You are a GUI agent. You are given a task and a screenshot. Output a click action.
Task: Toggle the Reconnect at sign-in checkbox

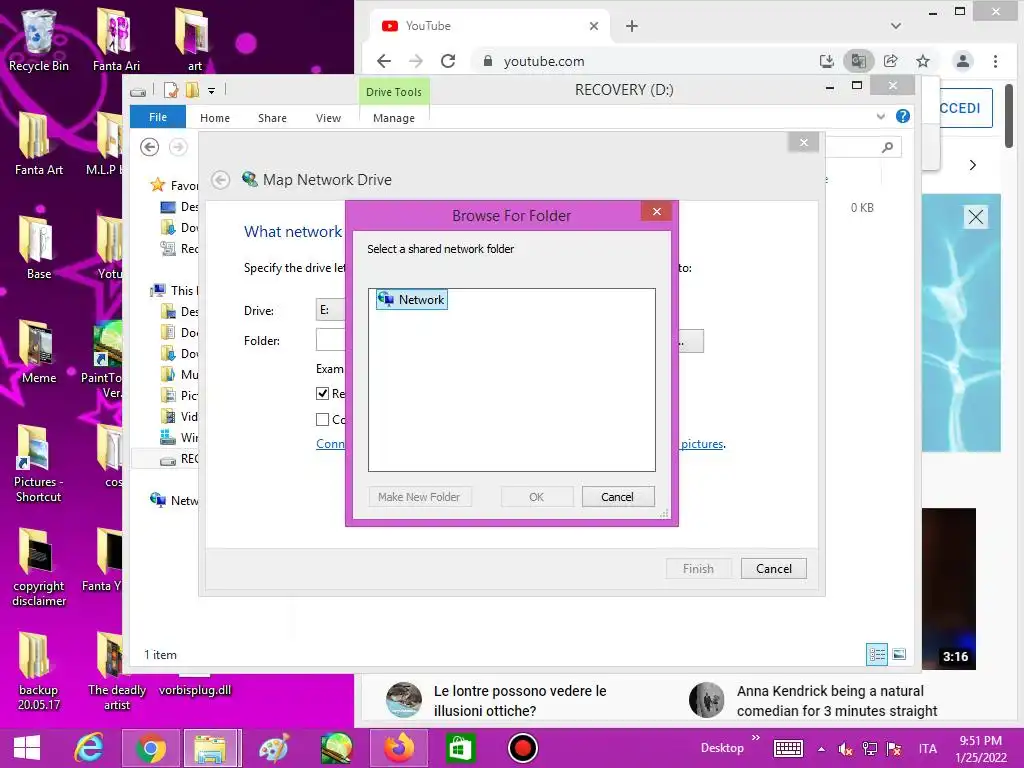(x=322, y=393)
